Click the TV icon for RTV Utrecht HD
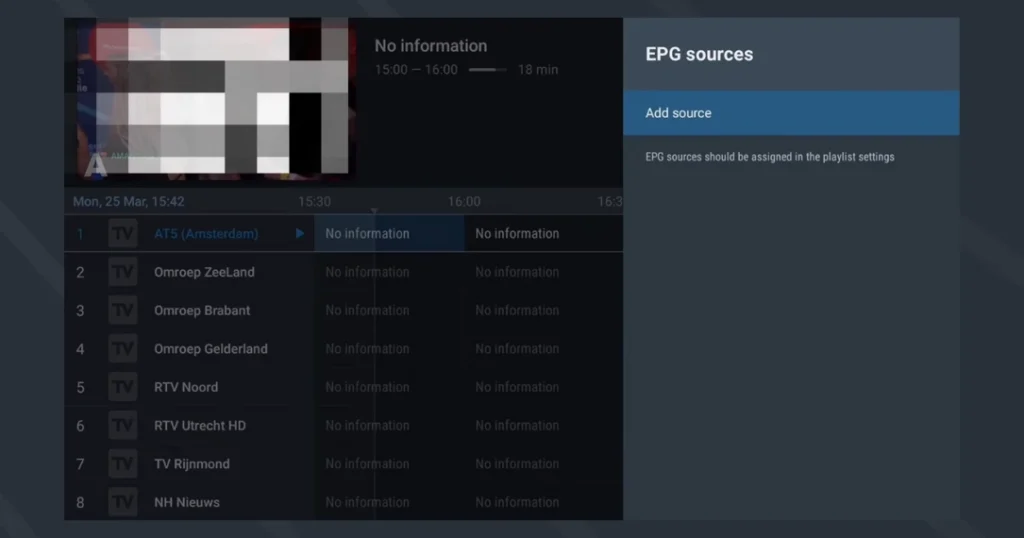 tap(123, 426)
